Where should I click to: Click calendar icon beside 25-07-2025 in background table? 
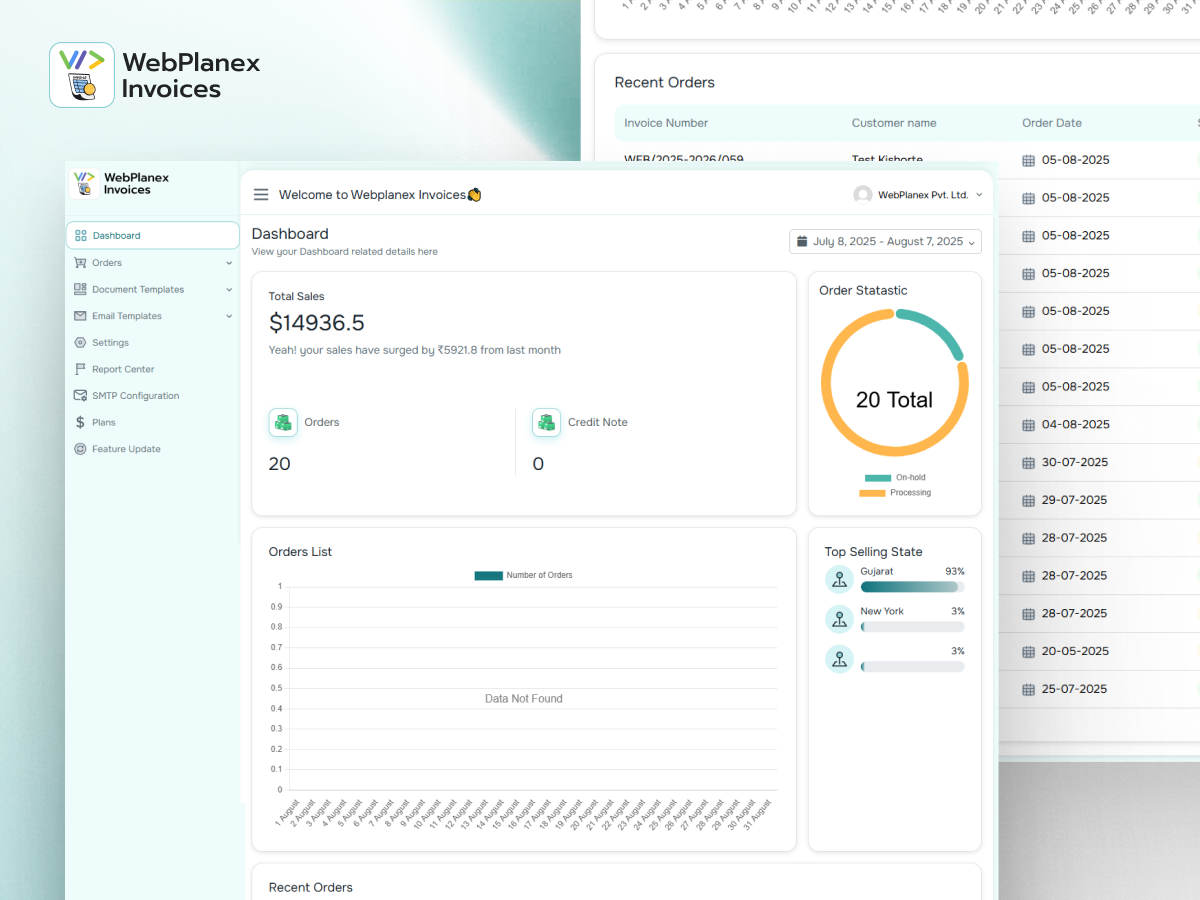tap(1028, 689)
